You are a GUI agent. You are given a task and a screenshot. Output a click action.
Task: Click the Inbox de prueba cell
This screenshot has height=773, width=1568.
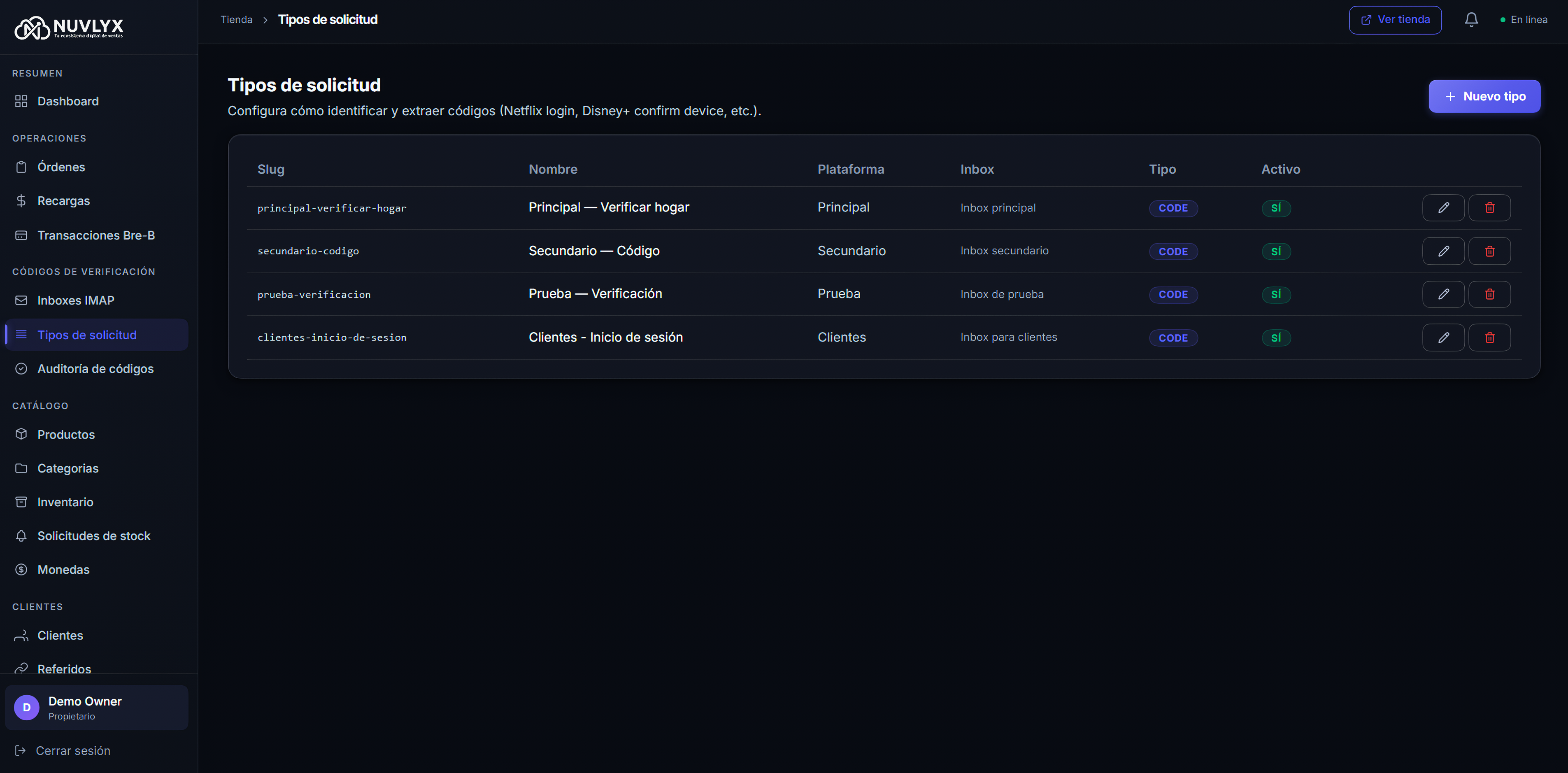click(x=1002, y=294)
